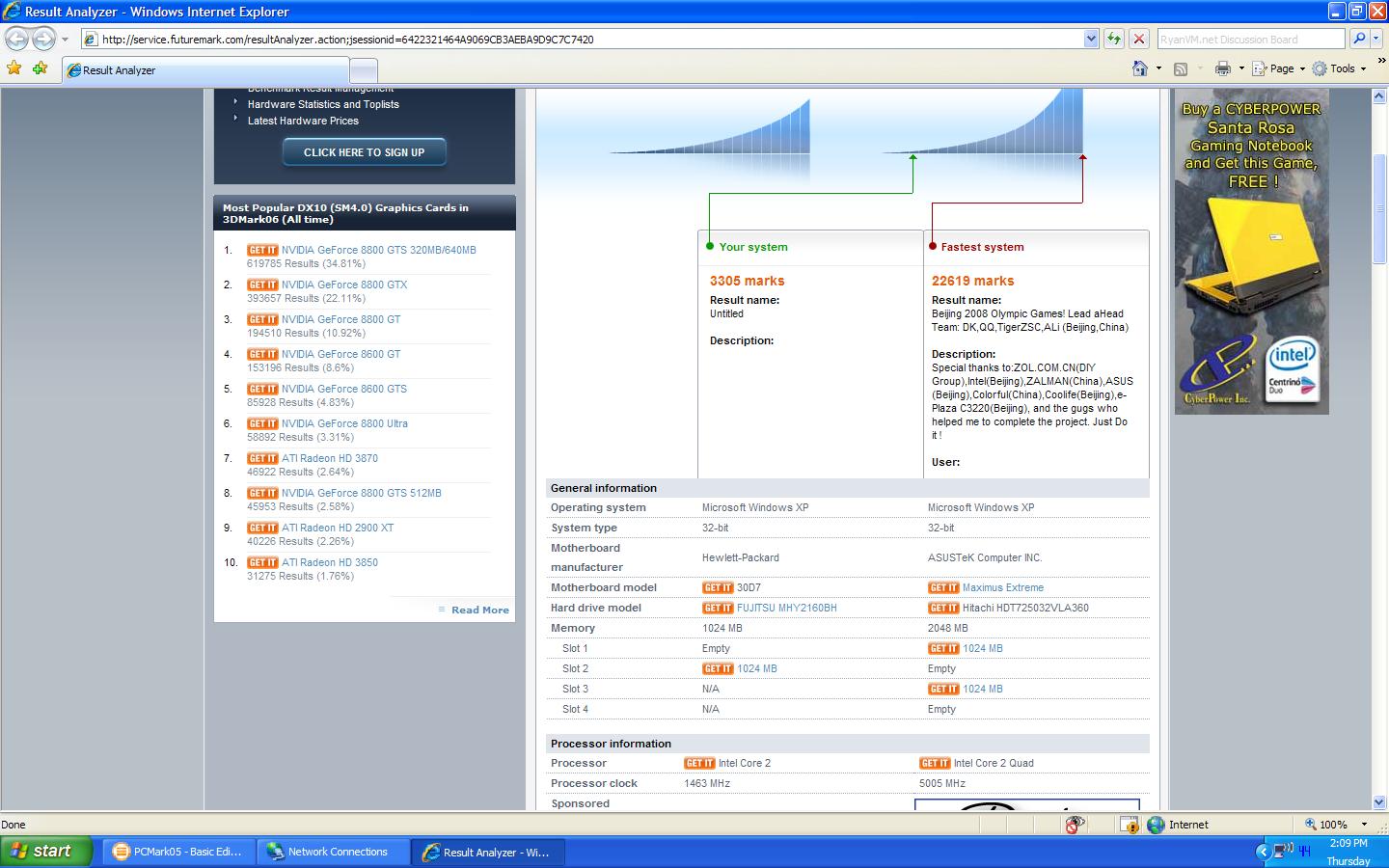Click the 22619 marks fastest score

(972, 281)
